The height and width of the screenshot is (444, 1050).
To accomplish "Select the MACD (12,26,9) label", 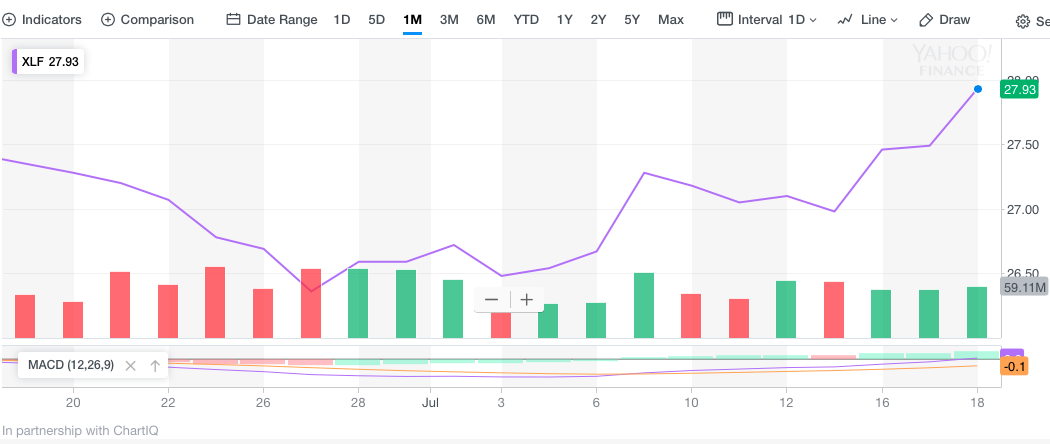I will (x=70, y=366).
